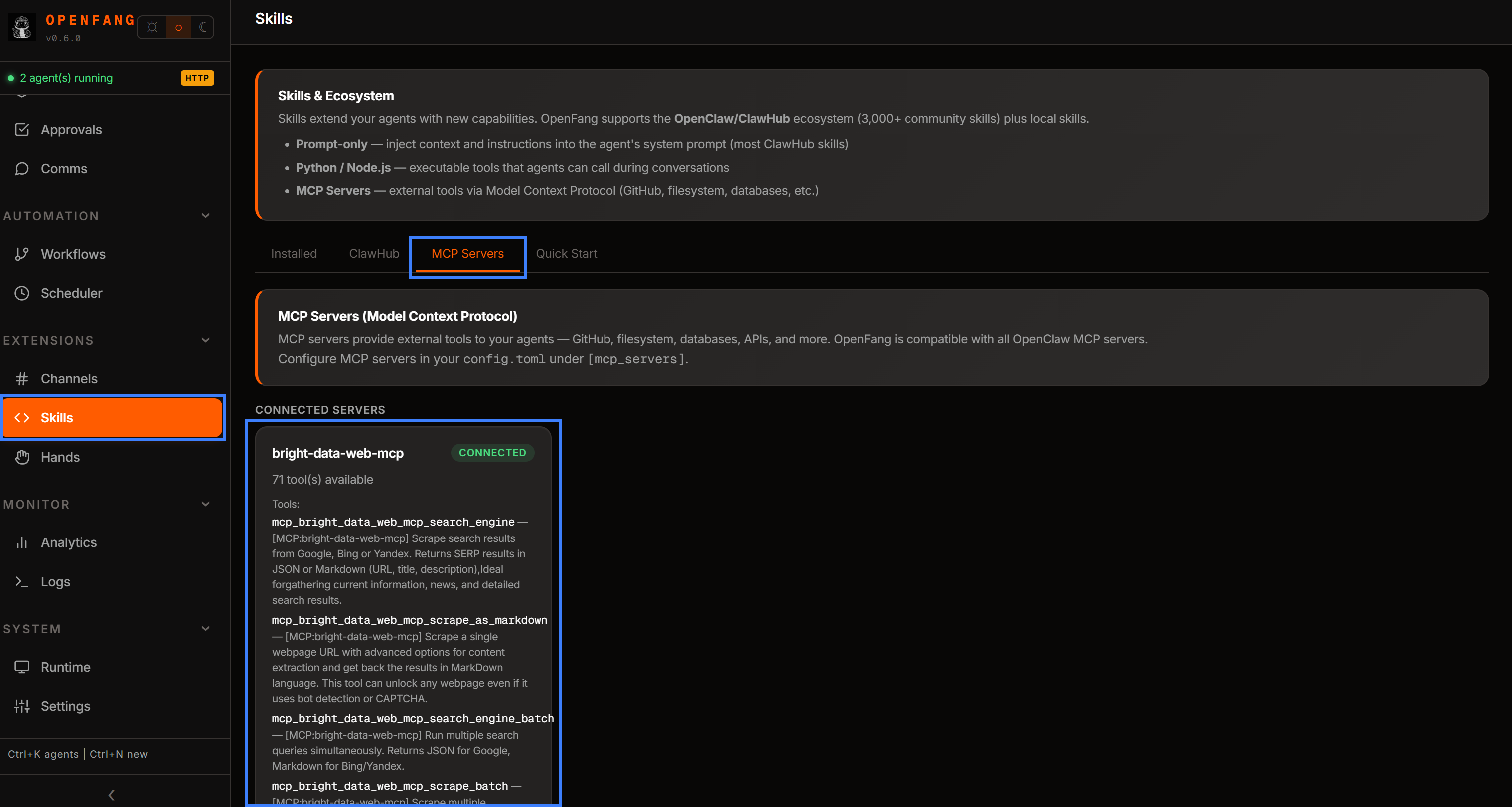This screenshot has height=807, width=1512.
Task: Collapse the AUTOMATION section
Action: click(205, 215)
